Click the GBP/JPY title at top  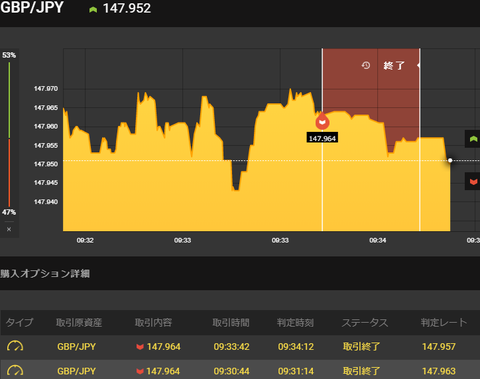point(32,7)
